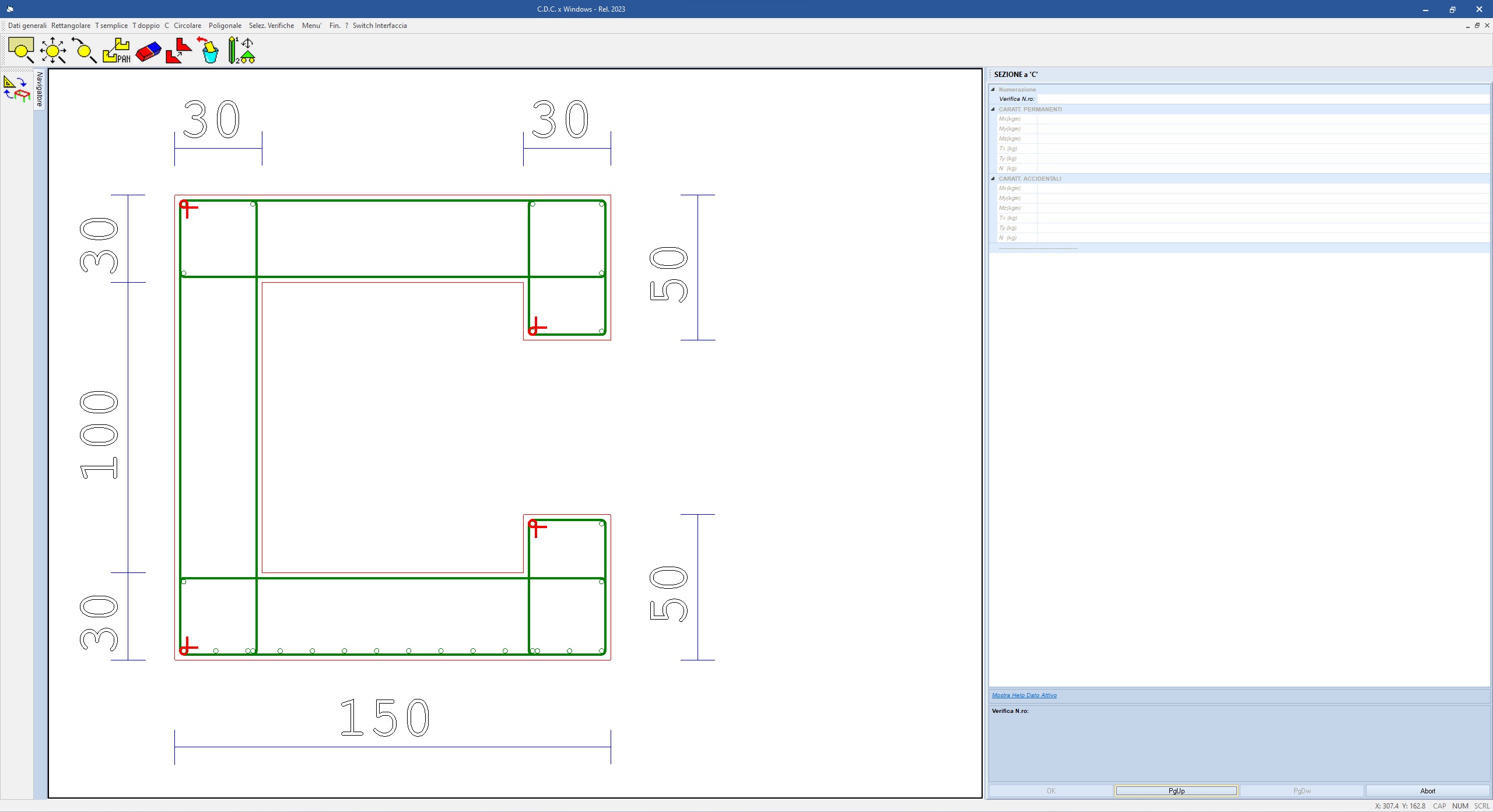The width and height of the screenshot is (1493, 812).
Task: Minimize the inner document window
Action: [1467, 26]
